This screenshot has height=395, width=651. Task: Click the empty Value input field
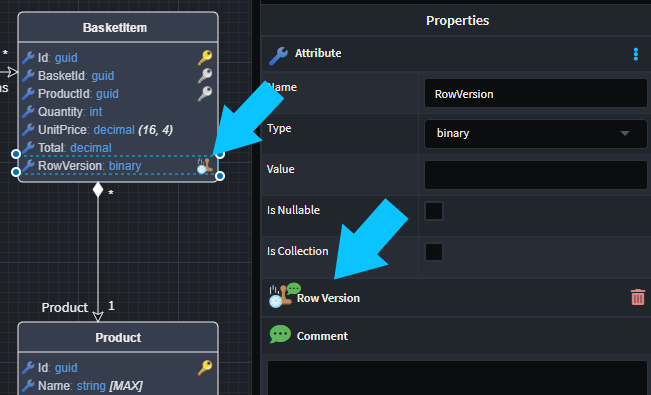click(536, 175)
